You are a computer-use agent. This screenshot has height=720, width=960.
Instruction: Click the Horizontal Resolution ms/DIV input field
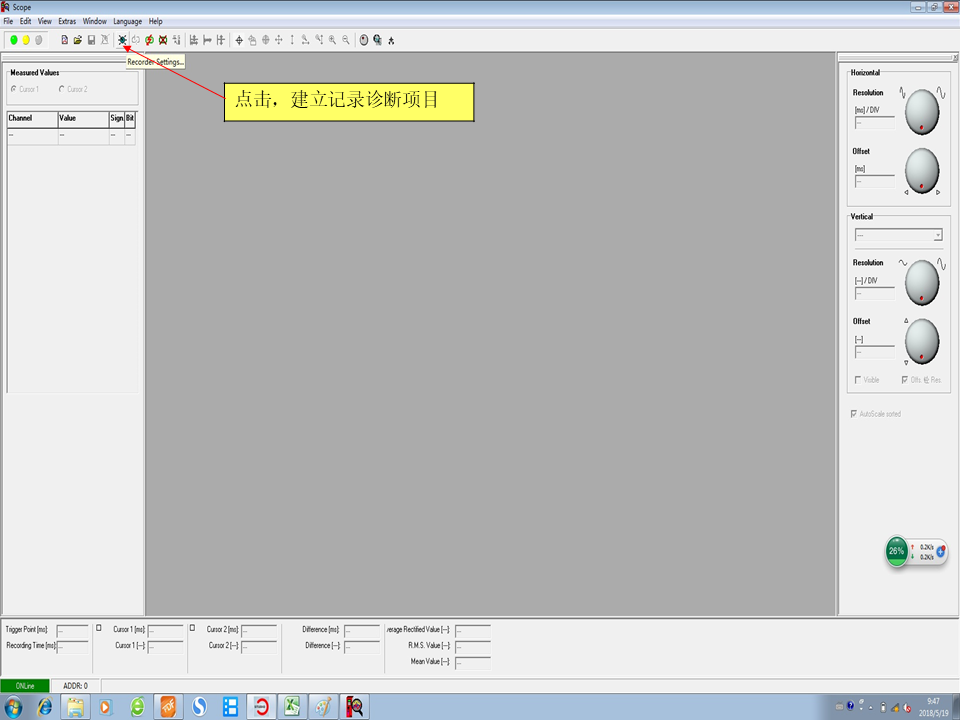873,122
